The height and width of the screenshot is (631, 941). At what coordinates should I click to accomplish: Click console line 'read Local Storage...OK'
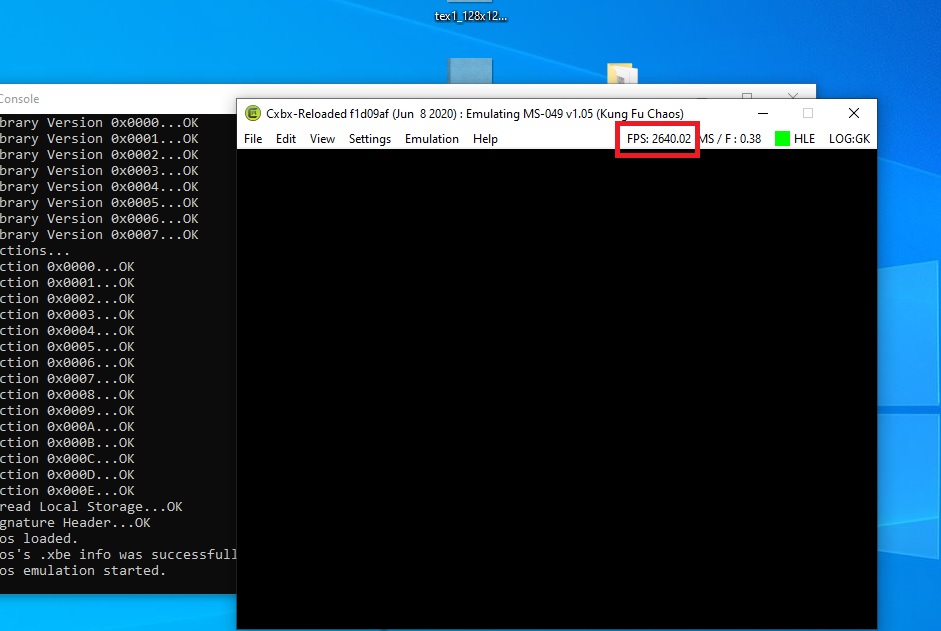pyautogui.click(x=91, y=507)
